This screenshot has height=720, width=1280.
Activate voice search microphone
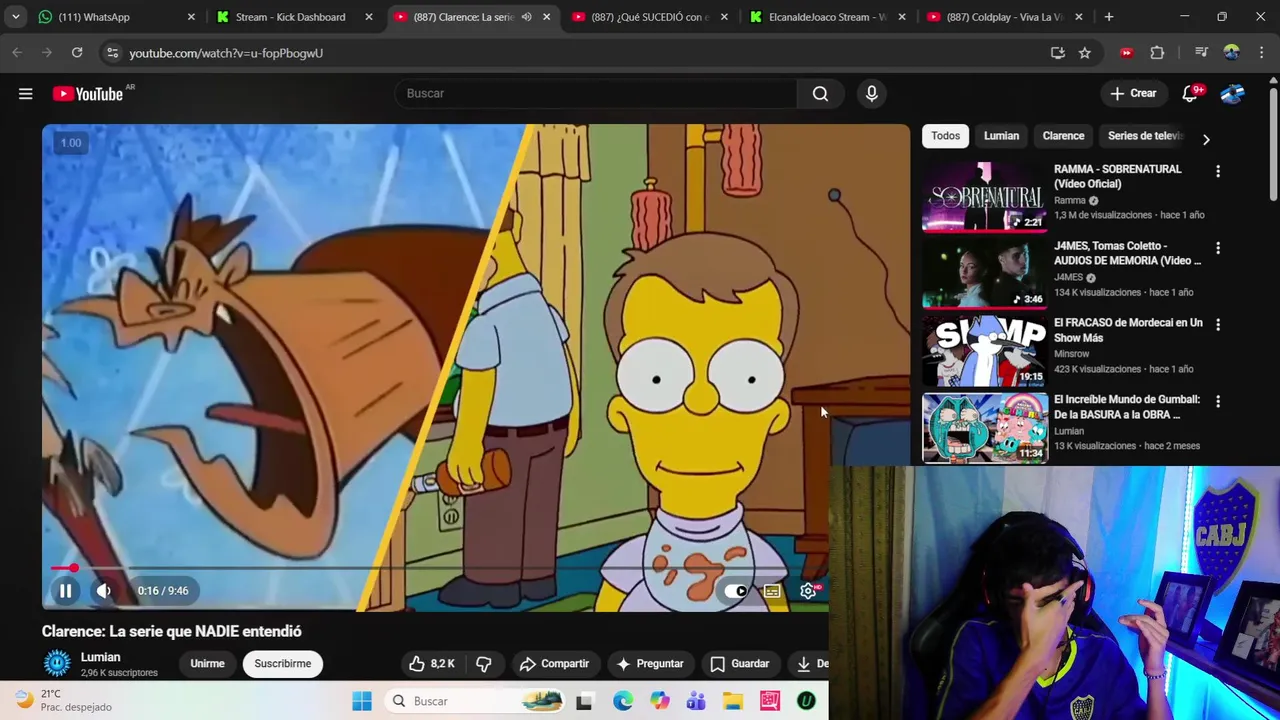[871, 94]
